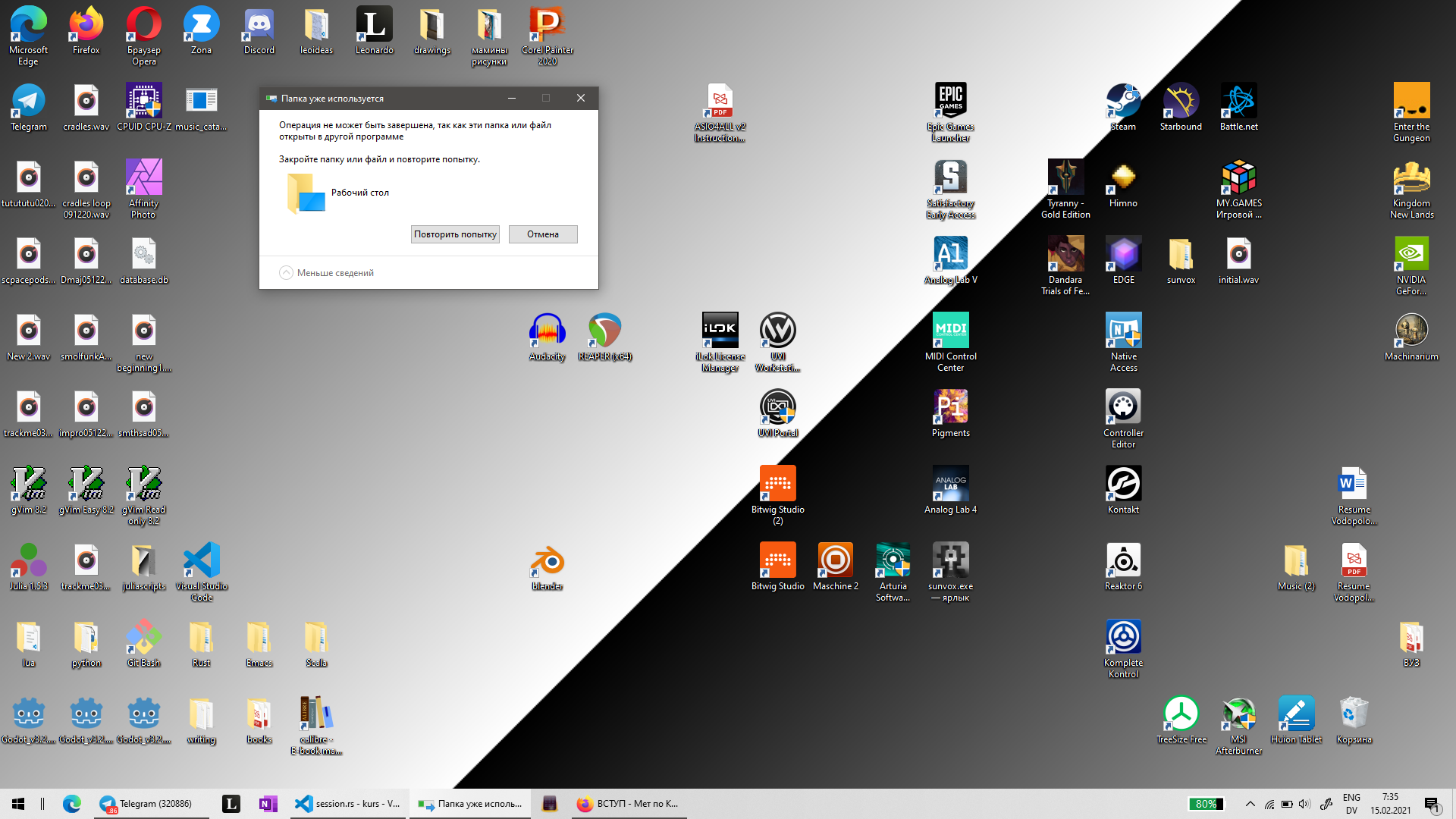Screen dimensions: 1456x819
Task: Open Firefox desktop shortcut
Action: (86, 30)
